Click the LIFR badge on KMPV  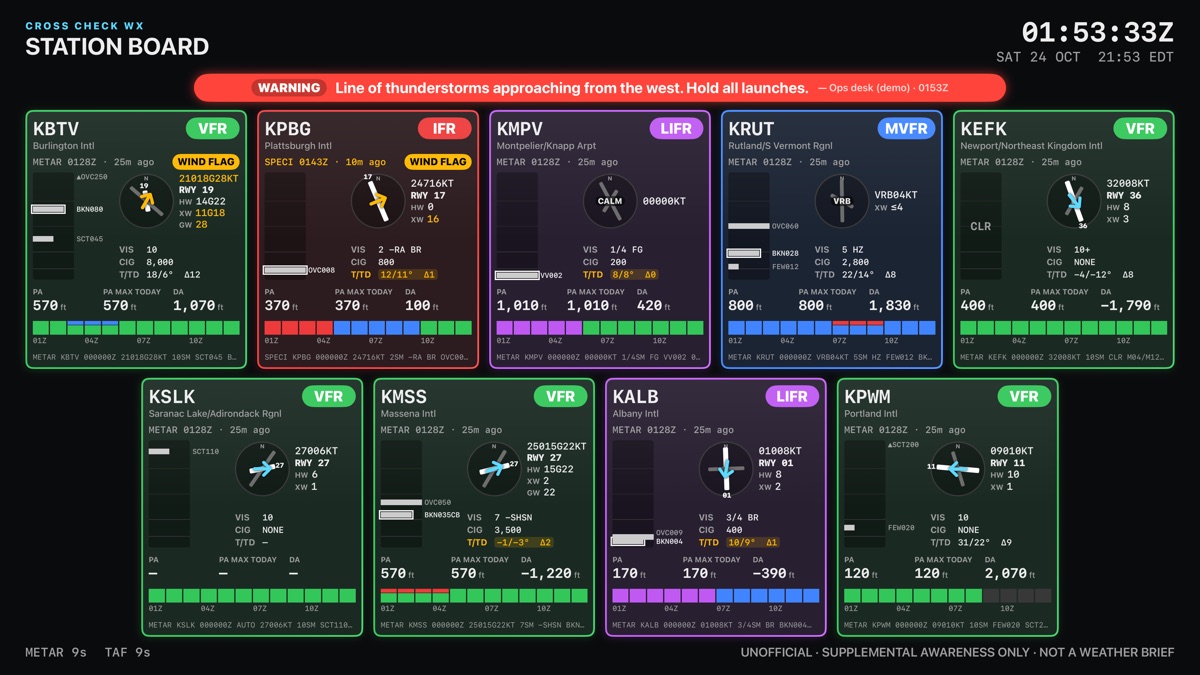676,128
